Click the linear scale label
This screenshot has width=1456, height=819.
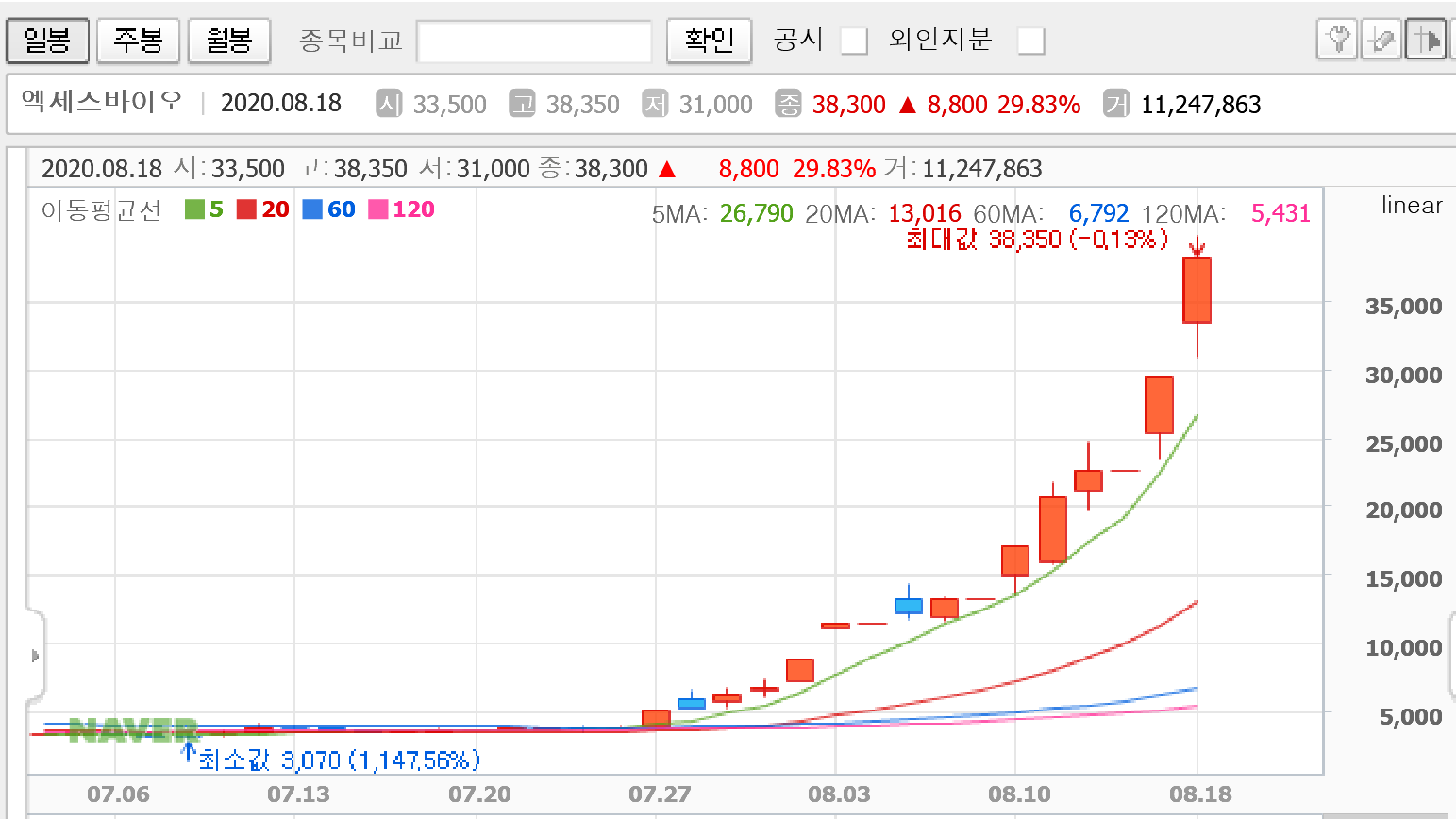(1412, 206)
